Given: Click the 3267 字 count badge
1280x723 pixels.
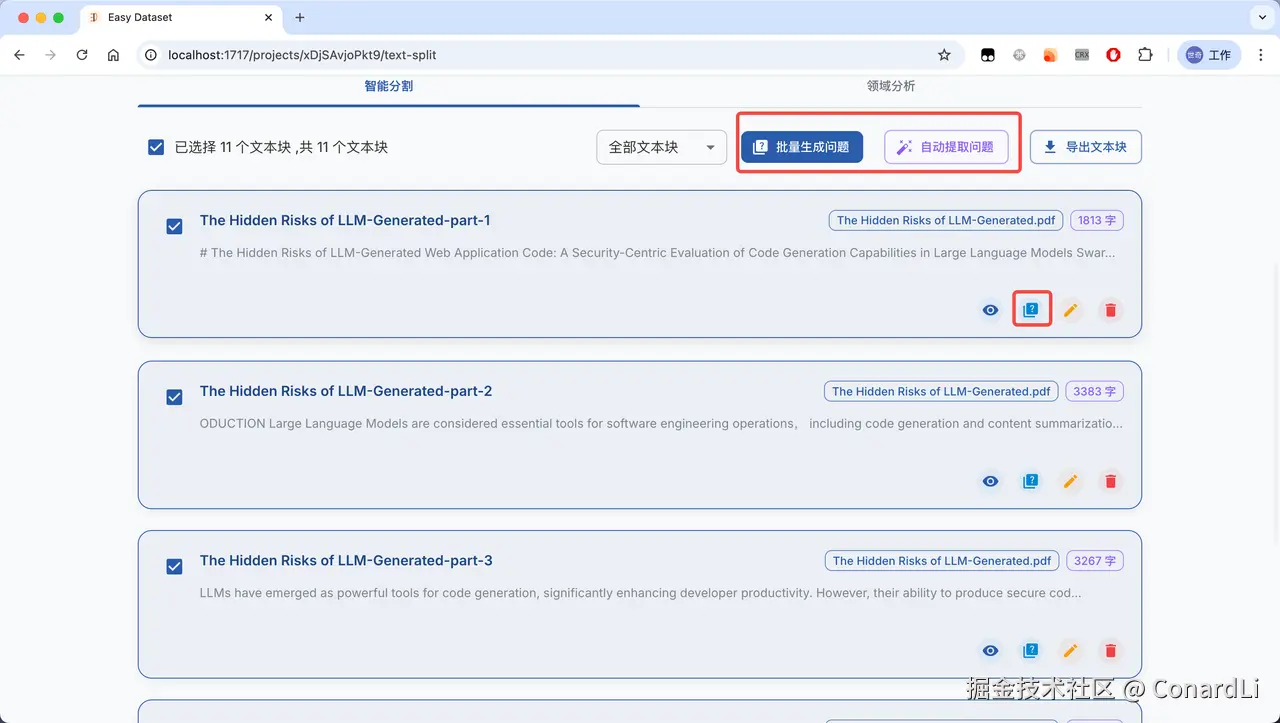Looking at the screenshot, I should [1095, 561].
